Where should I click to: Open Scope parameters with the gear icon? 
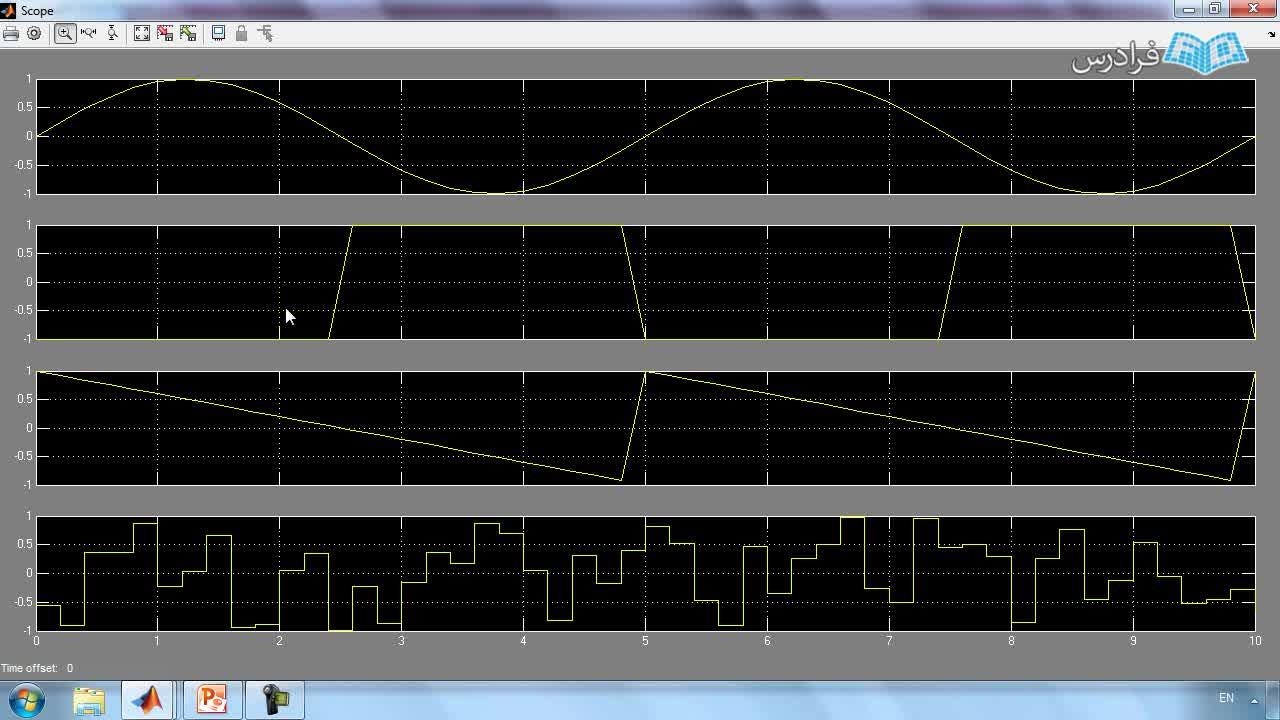(34, 33)
